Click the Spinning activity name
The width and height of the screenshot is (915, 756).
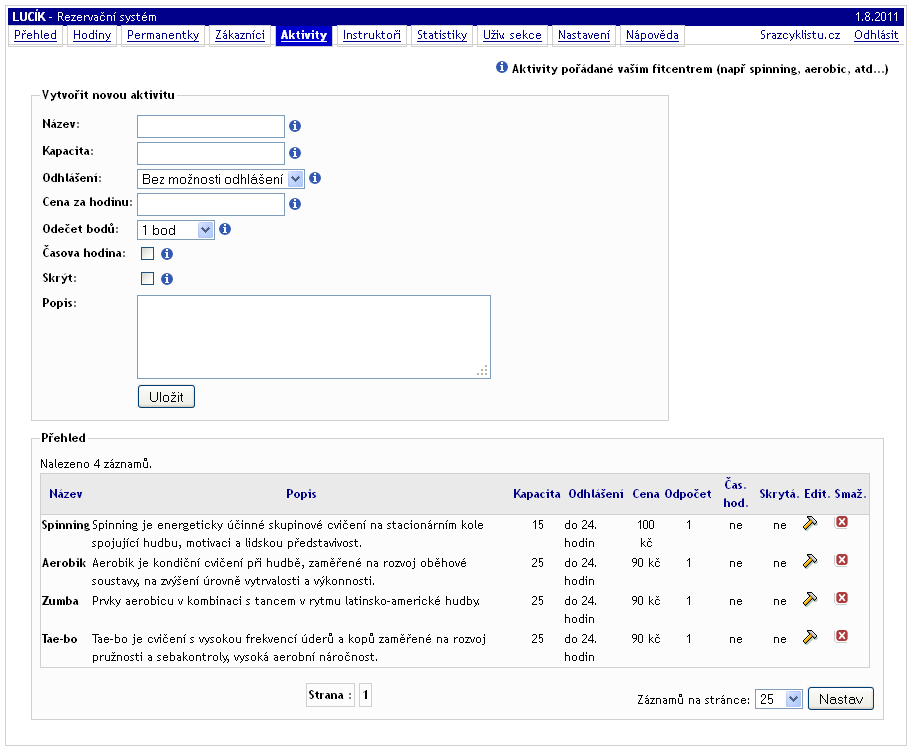(x=66, y=525)
